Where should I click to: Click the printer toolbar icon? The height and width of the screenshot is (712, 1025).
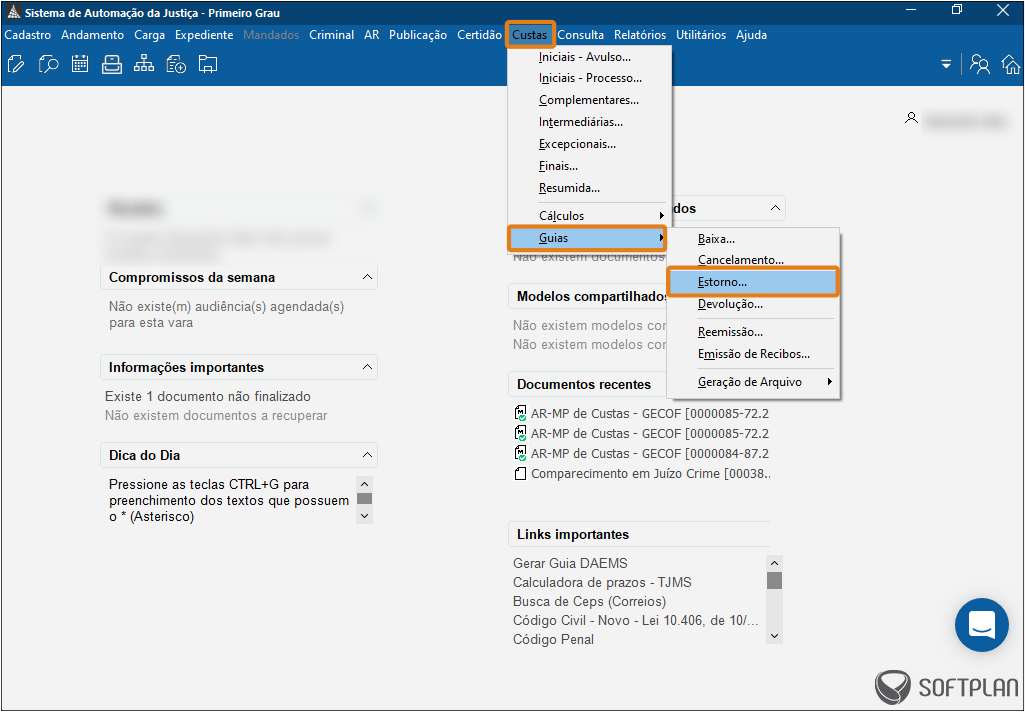click(112, 64)
